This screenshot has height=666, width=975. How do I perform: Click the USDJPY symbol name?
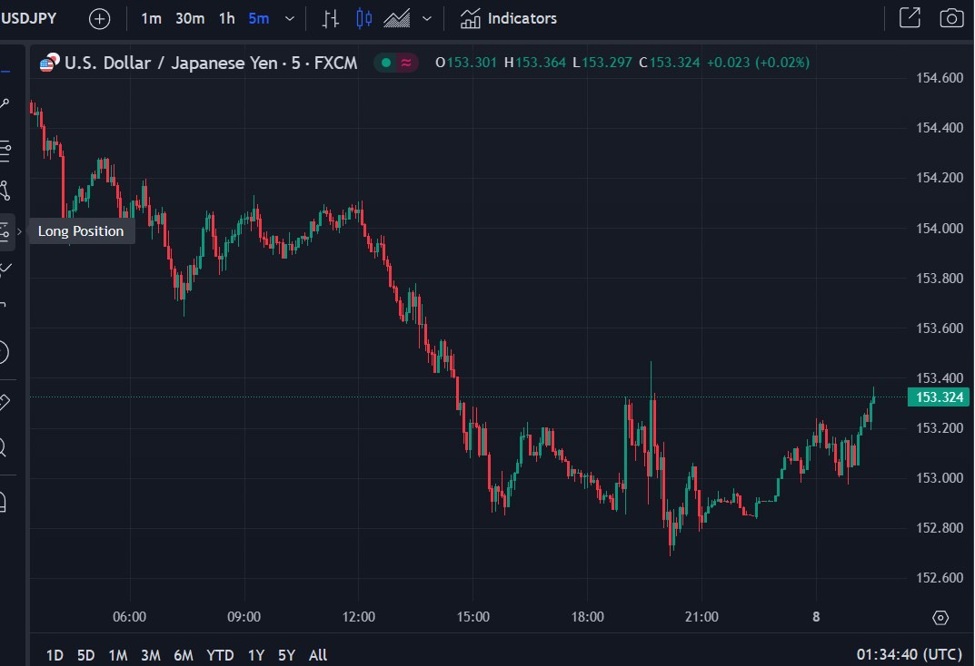click(x=30, y=17)
